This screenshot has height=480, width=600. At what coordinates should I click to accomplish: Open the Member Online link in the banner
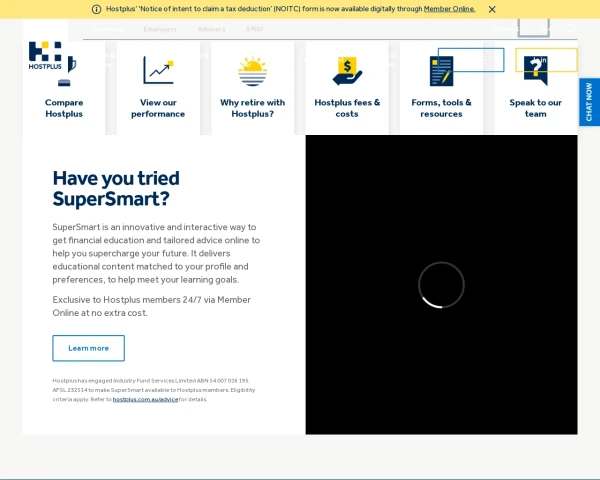tap(449, 9)
